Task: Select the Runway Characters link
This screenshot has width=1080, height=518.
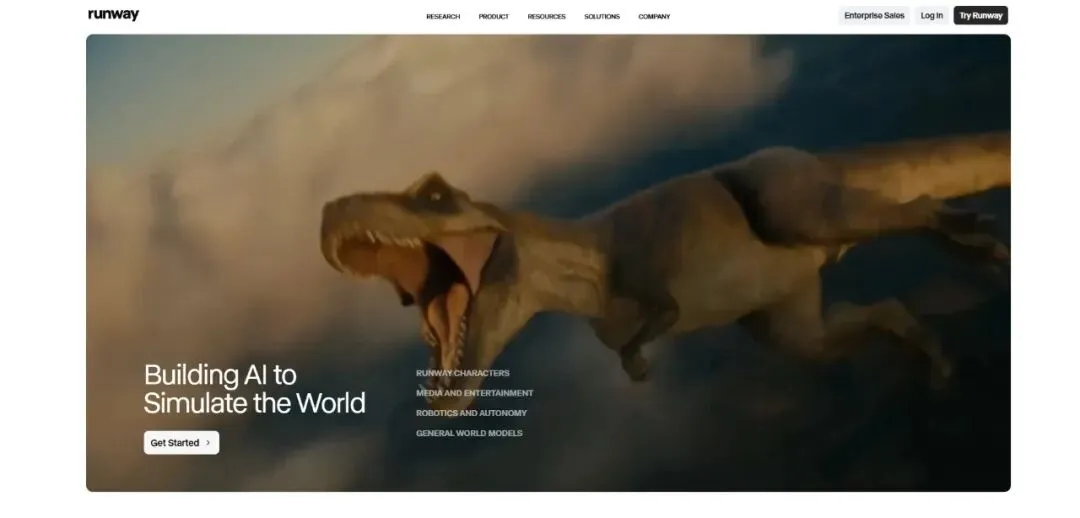Action: click(x=463, y=373)
